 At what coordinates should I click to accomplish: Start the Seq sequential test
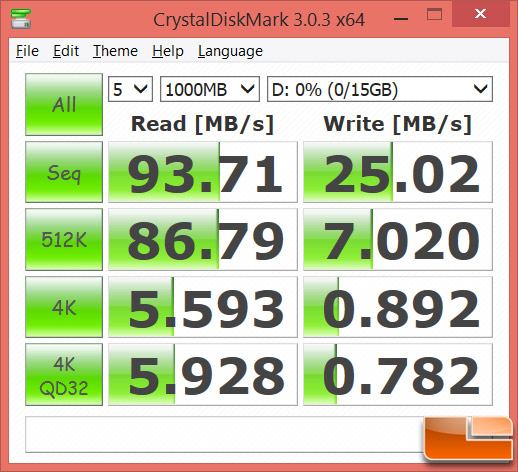64,172
